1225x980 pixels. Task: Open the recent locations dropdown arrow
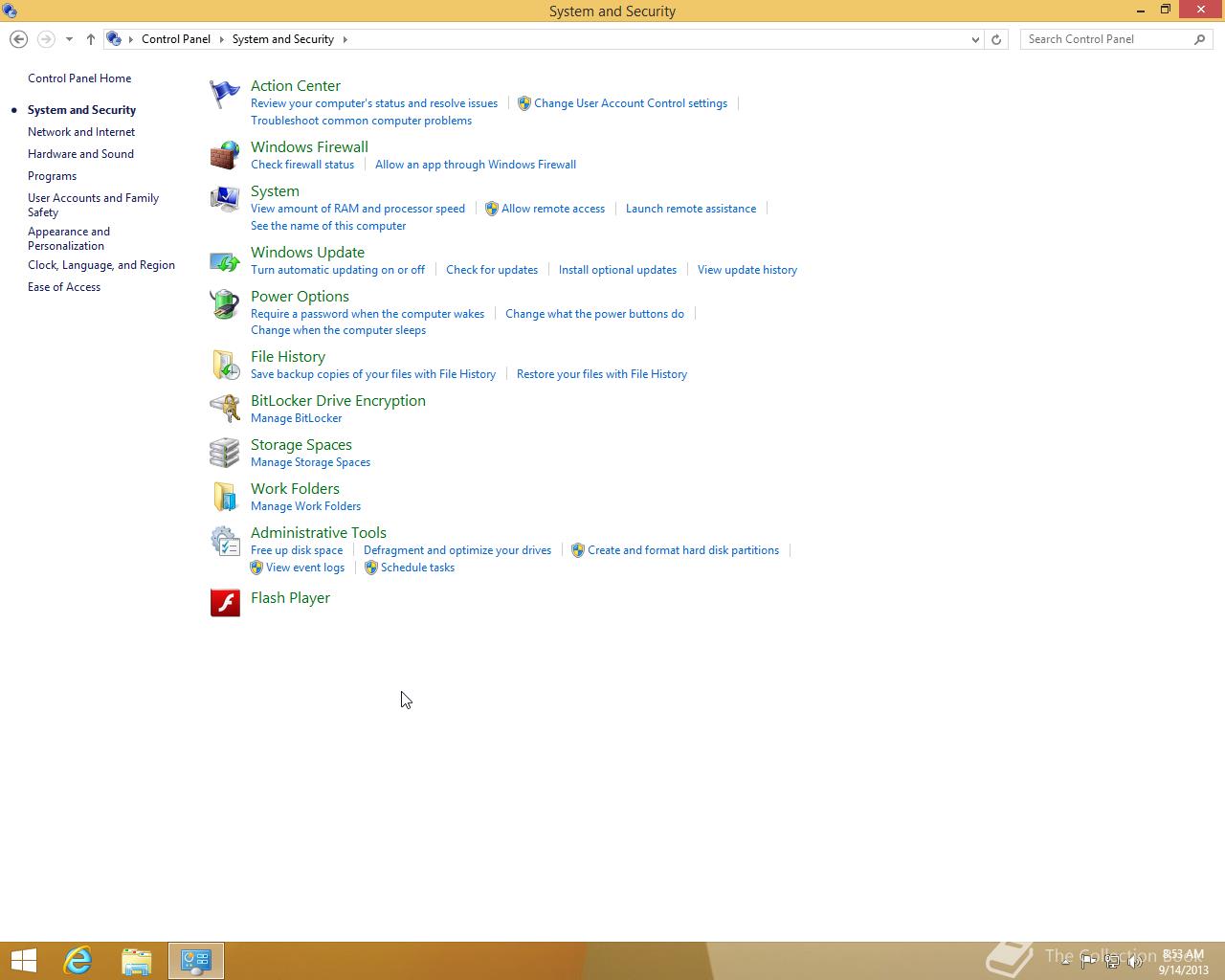tap(69, 39)
